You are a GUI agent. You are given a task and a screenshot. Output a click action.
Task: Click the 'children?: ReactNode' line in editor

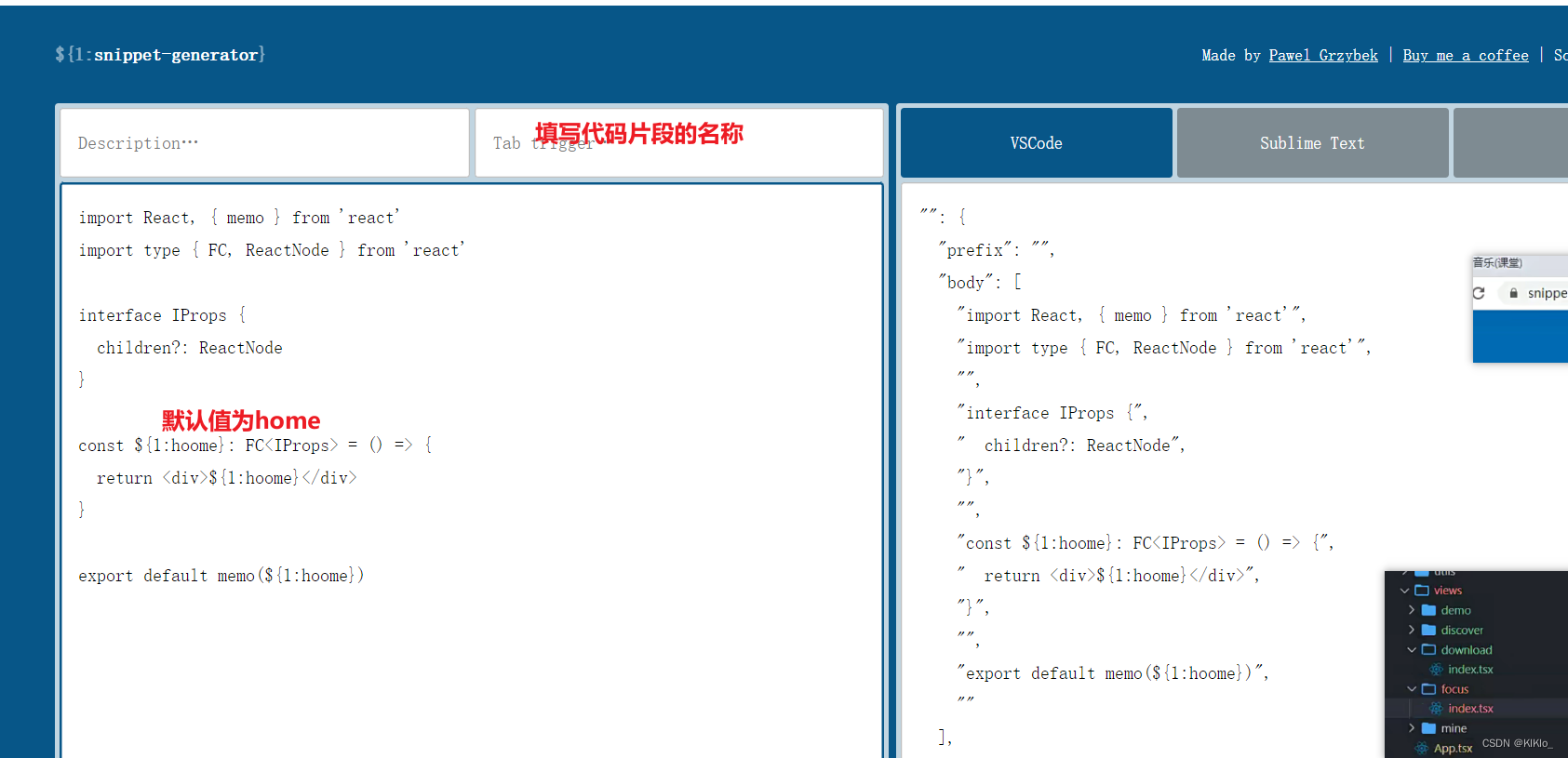pyautogui.click(x=189, y=348)
